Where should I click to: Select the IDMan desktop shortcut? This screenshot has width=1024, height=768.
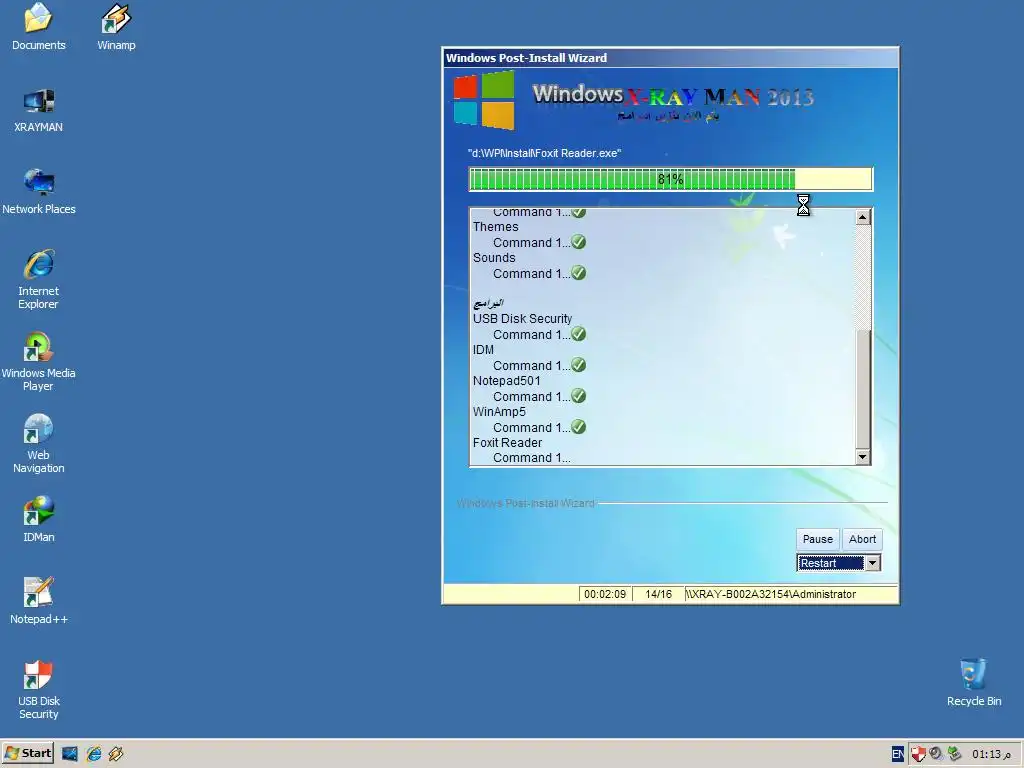(39, 520)
